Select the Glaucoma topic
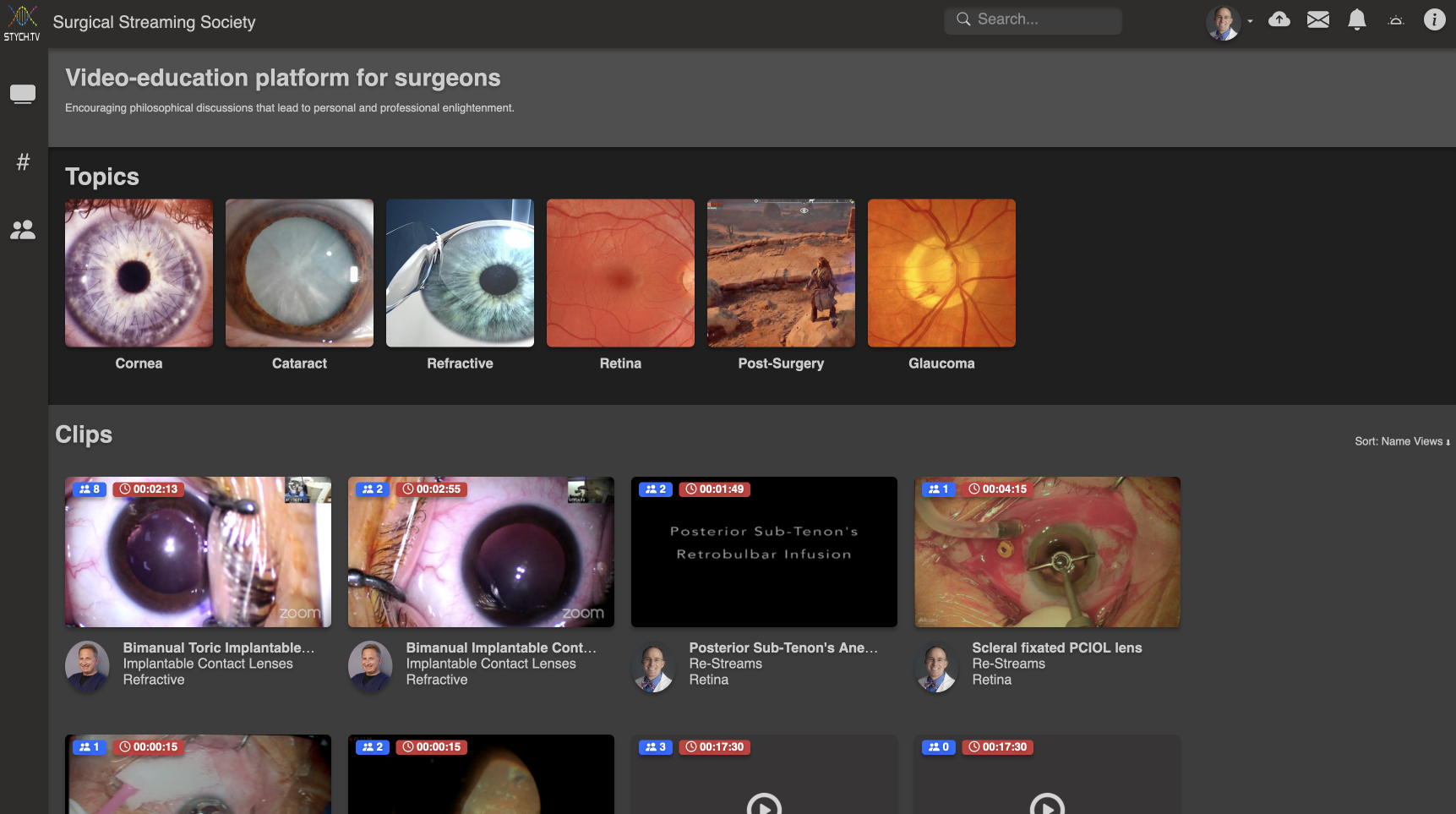 pos(941,273)
